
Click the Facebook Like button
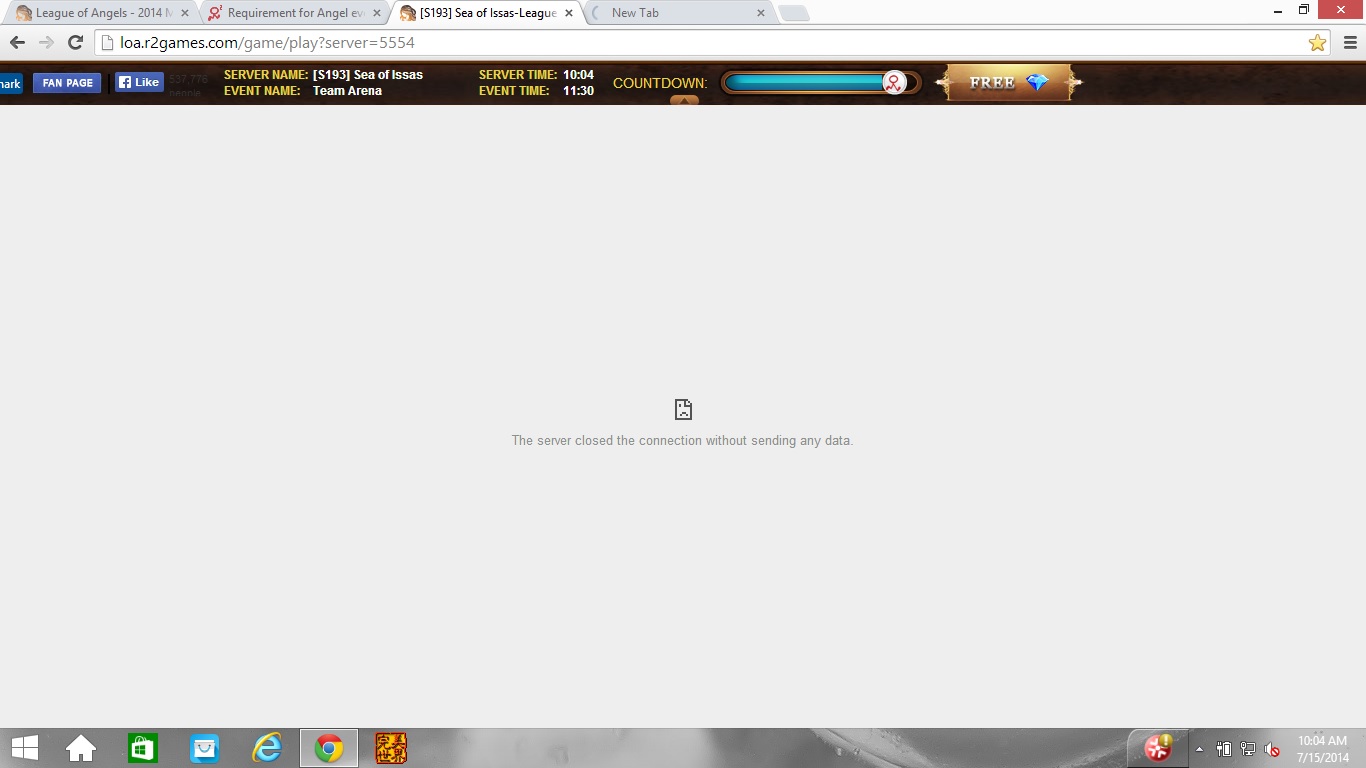pyautogui.click(x=138, y=83)
